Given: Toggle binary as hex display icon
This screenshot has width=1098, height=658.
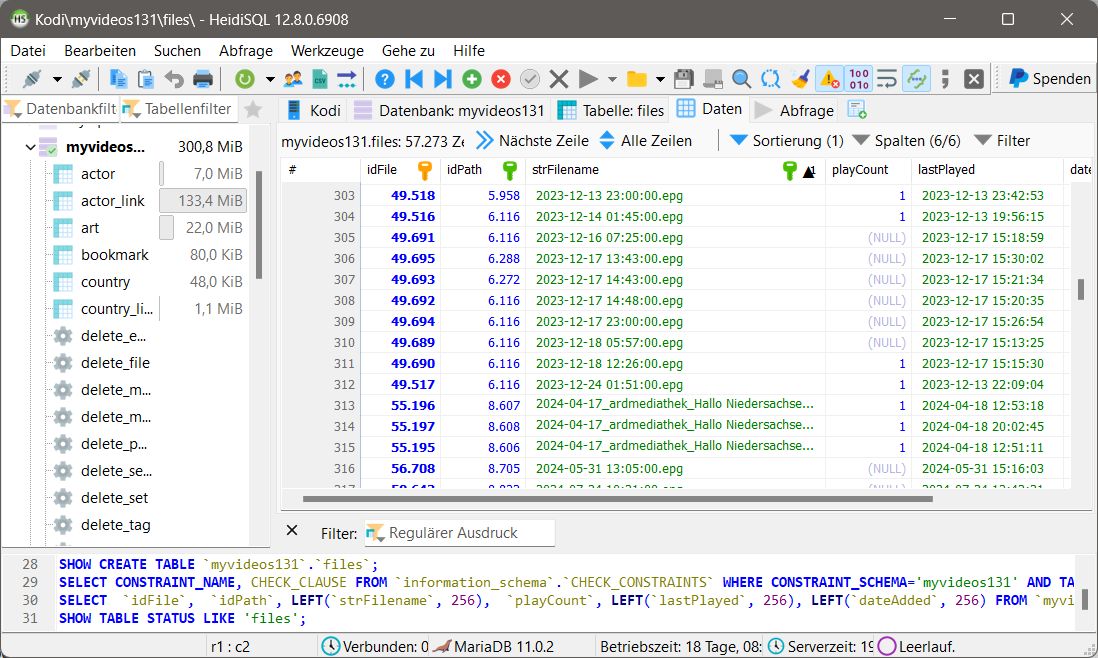Looking at the screenshot, I should pyautogui.click(x=859, y=79).
